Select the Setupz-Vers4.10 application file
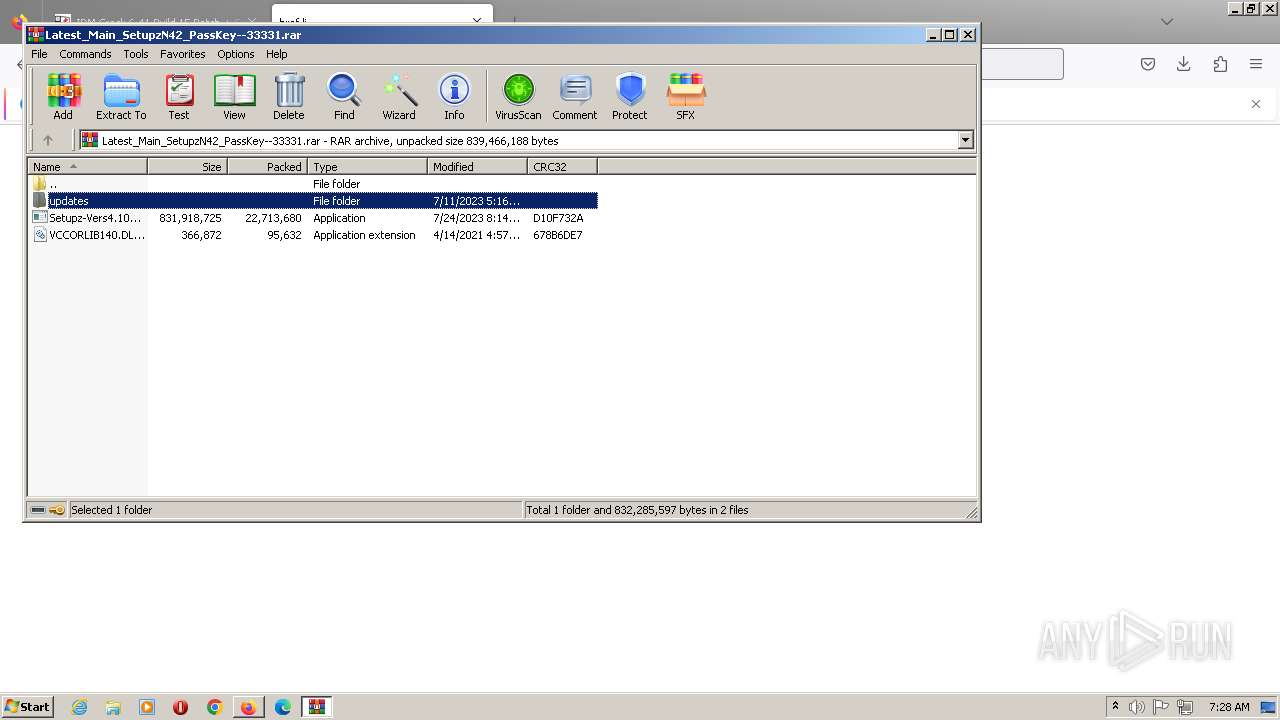The width and height of the screenshot is (1280, 720). 313,218
